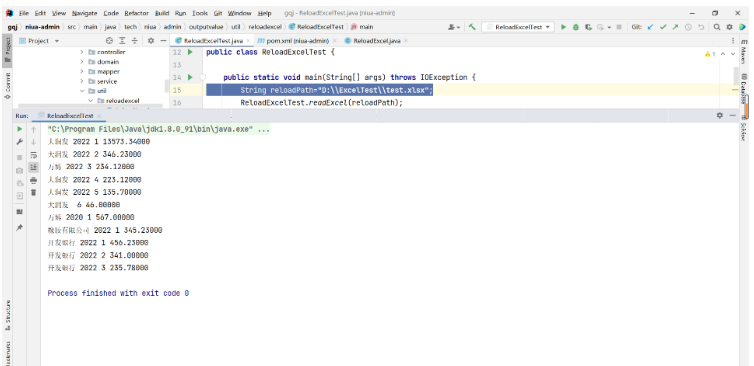Viewport: 754px width, 366px height.
Task: Click the layout icon in Run panel
Action: (x=19, y=212)
